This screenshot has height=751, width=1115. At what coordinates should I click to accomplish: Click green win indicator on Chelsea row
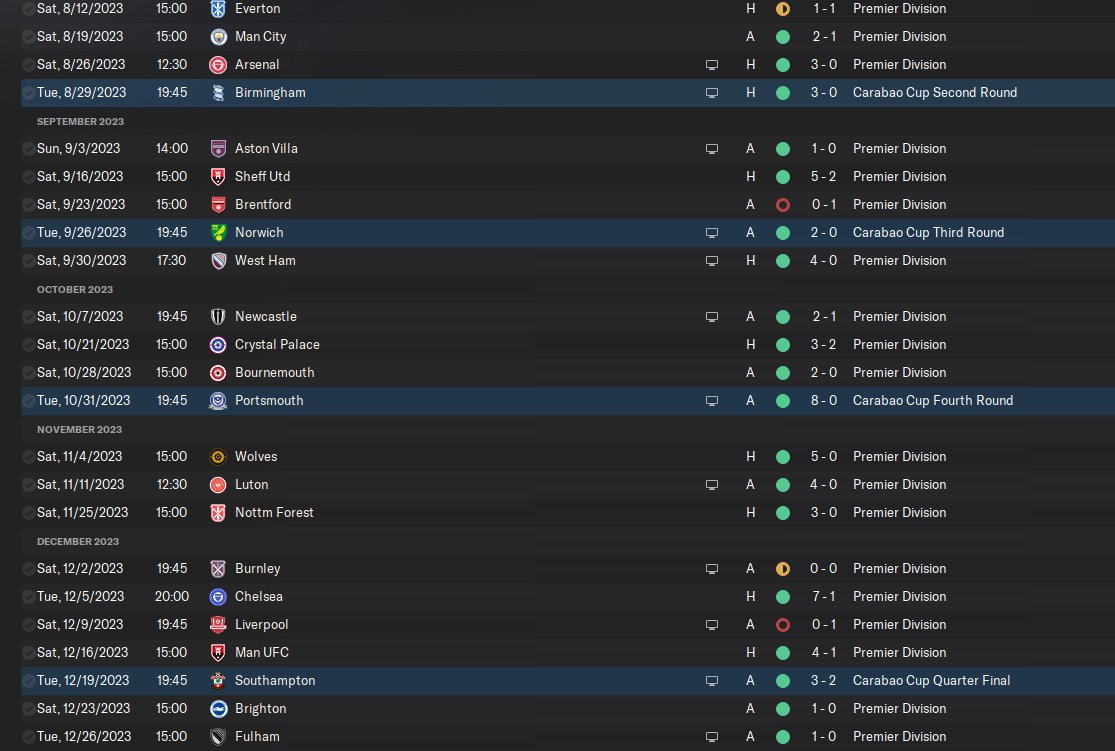(783, 596)
